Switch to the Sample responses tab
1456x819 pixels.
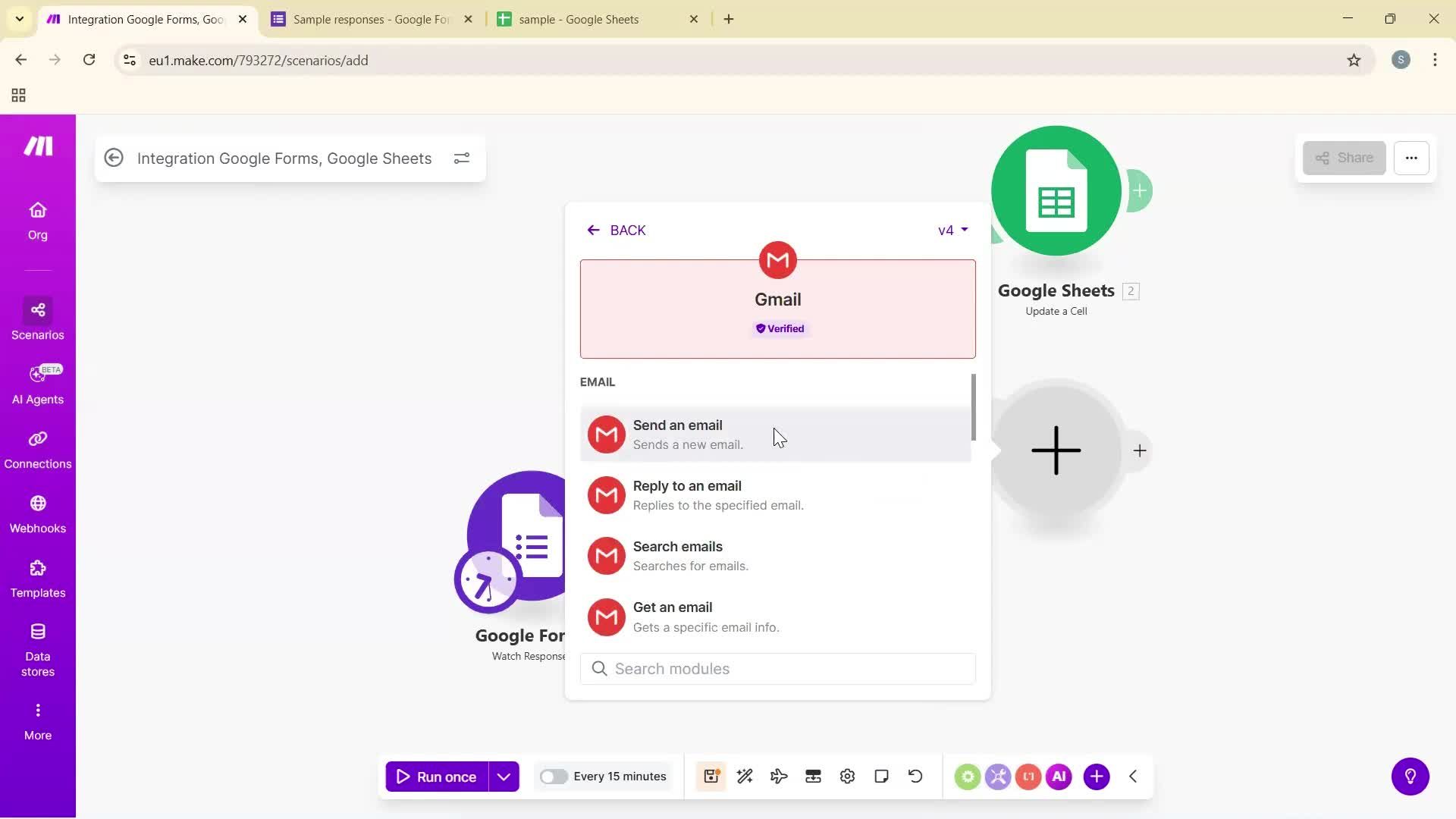(364, 19)
